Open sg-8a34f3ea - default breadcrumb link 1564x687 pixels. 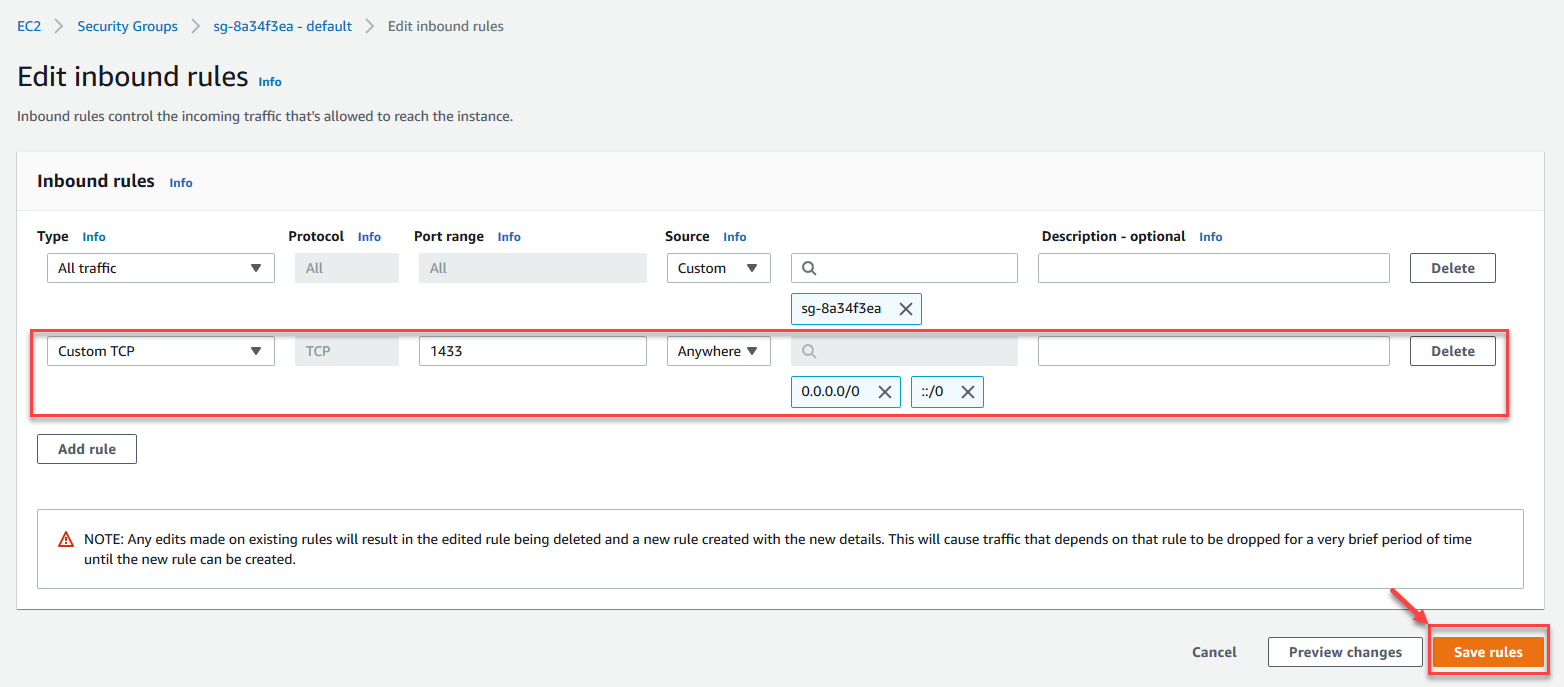click(x=283, y=26)
